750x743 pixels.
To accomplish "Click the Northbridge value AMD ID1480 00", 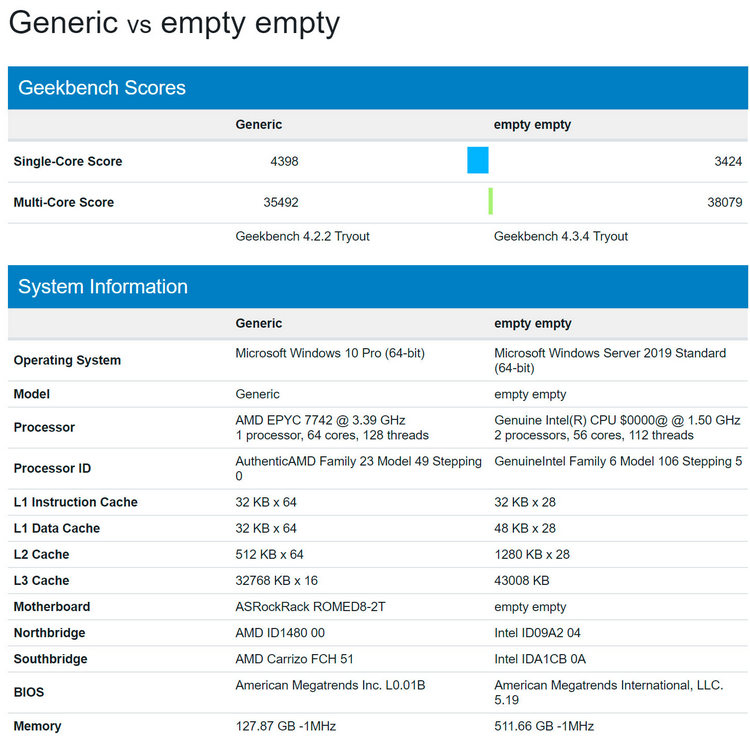I will click(x=280, y=633).
